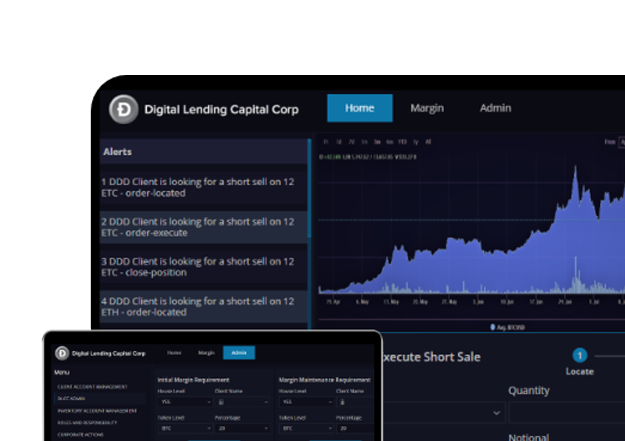Screen dimensions: 625x441
Task: Click the Locate step 1 circle
Action: 579,355
